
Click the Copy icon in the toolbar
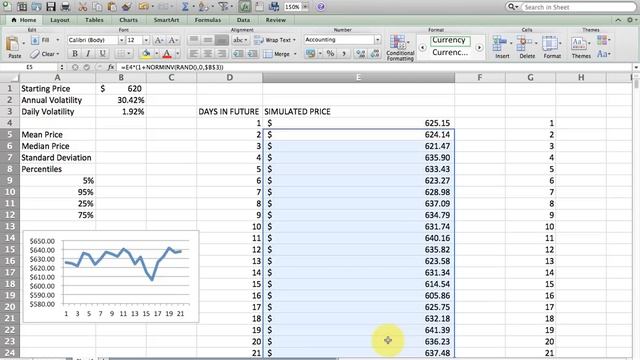point(97,7)
